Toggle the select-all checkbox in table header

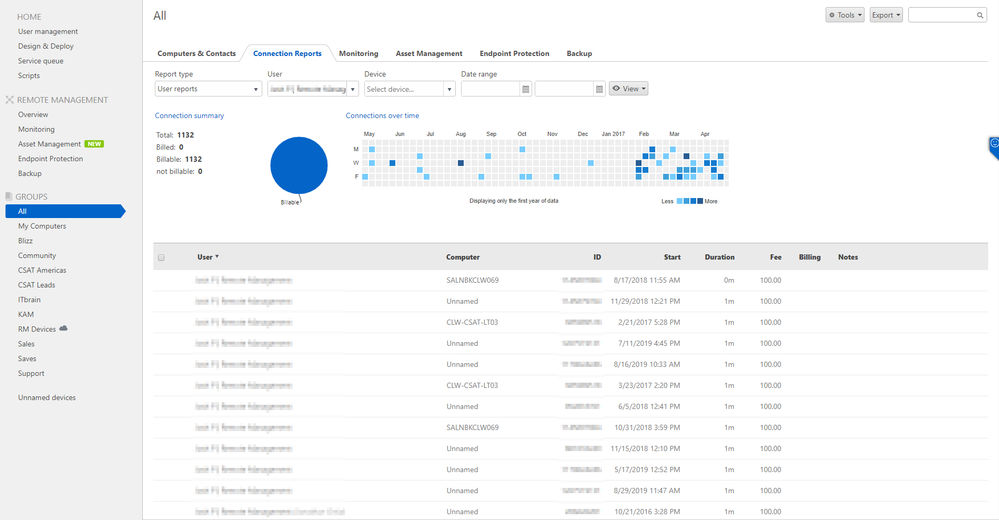[x=161, y=257]
